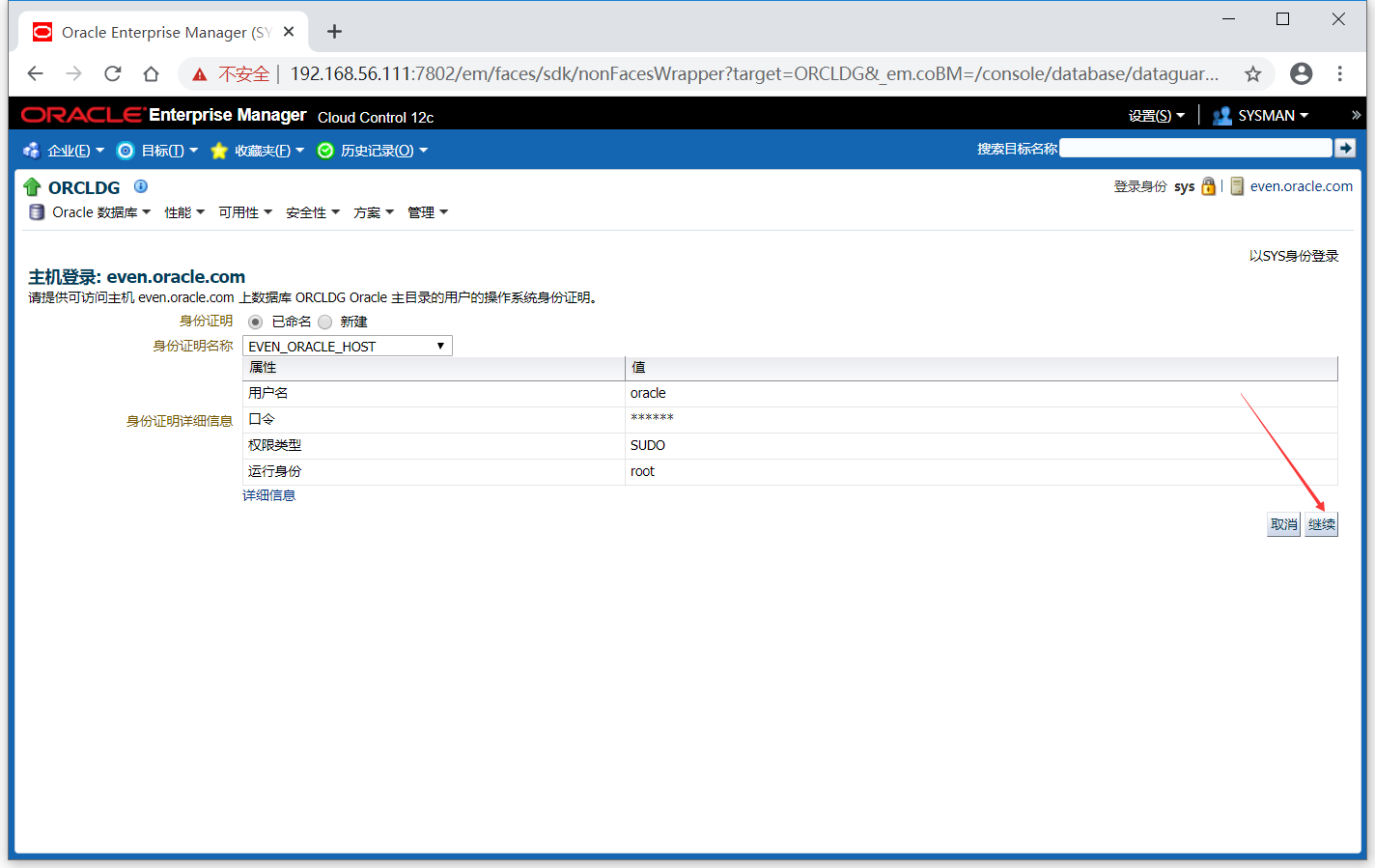Focus the 搜索目标名称 search field
Viewport: 1375px width, 868px height.
(1195, 148)
